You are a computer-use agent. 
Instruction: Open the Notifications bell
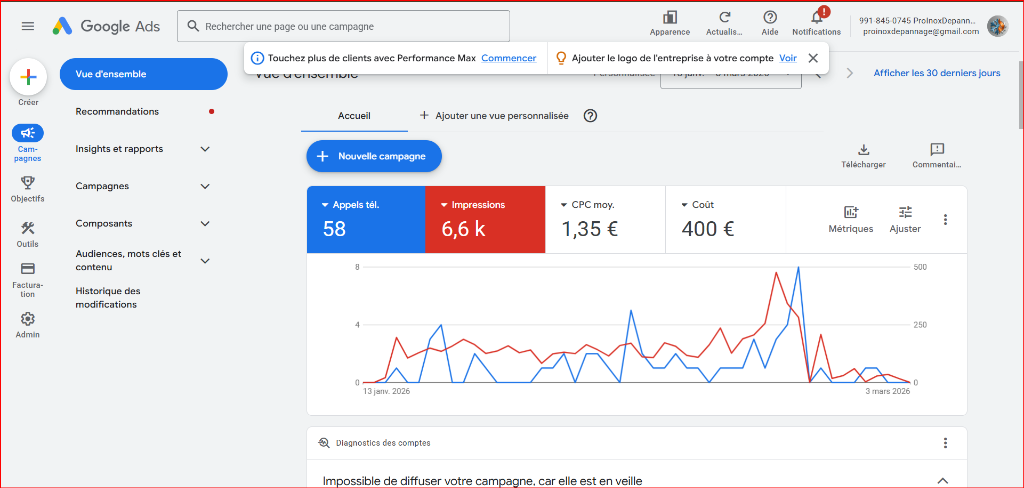816,17
